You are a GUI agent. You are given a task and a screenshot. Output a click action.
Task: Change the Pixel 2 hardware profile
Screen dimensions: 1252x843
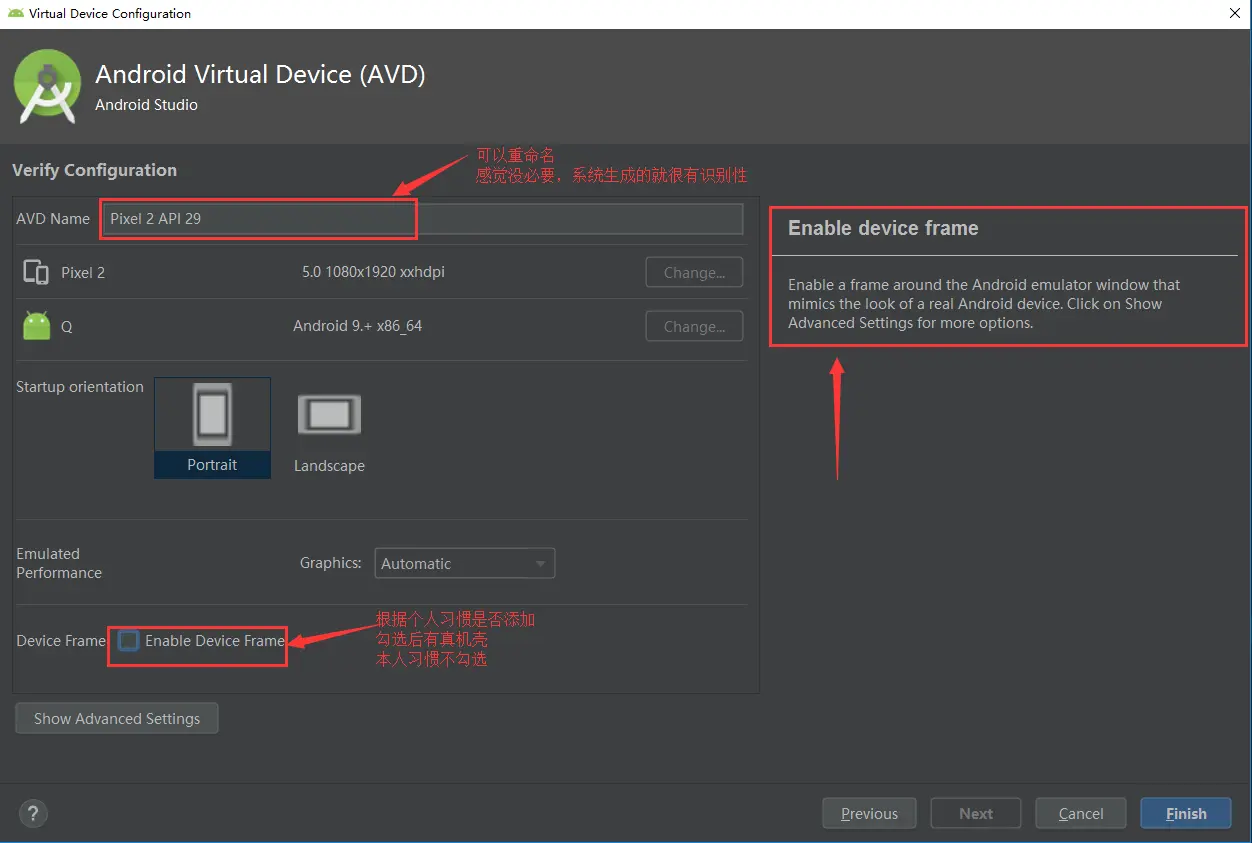coord(694,272)
